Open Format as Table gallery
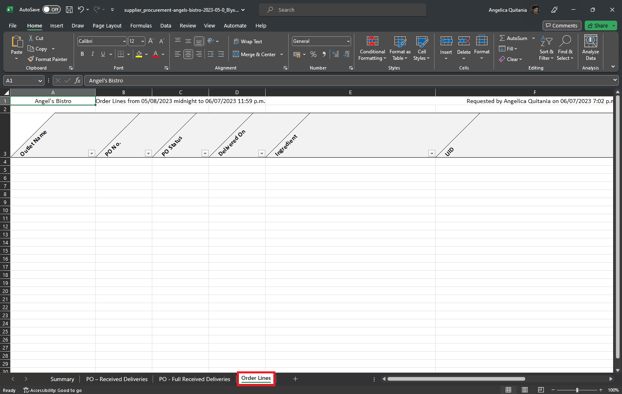622x394 pixels. [400, 48]
